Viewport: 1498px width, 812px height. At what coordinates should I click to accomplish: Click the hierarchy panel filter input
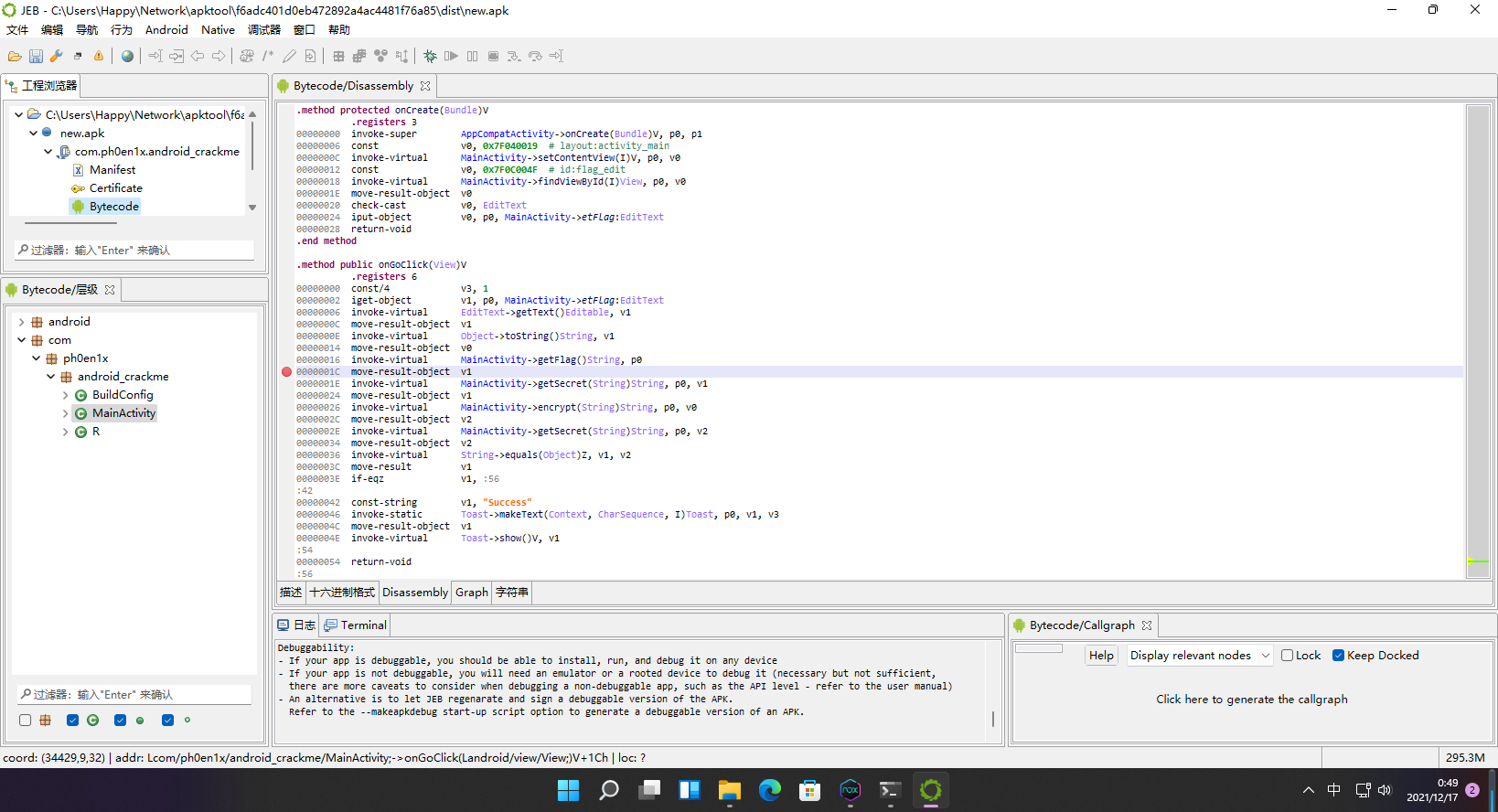pos(134,695)
